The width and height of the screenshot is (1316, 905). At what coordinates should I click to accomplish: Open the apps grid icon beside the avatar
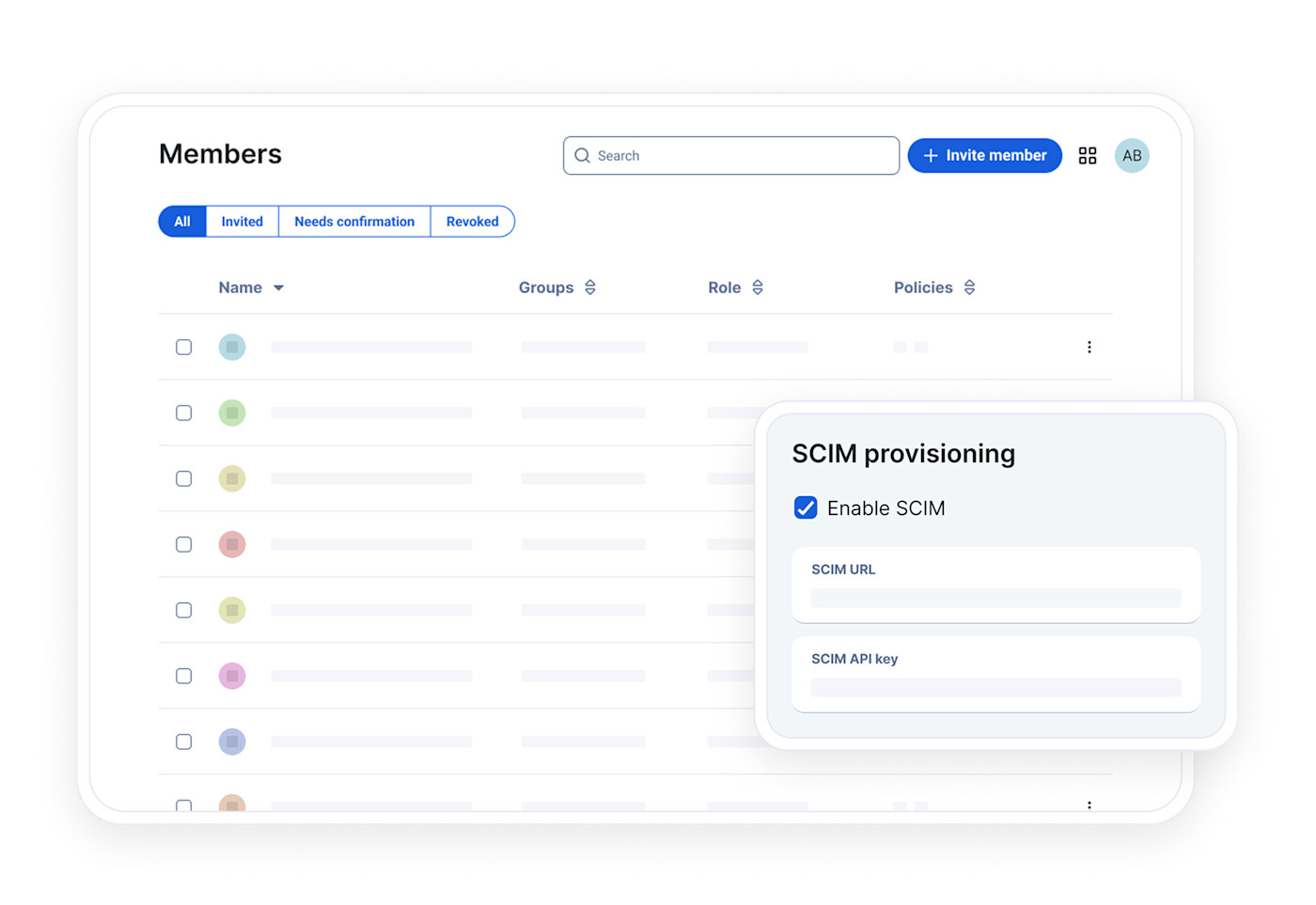click(1088, 155)
